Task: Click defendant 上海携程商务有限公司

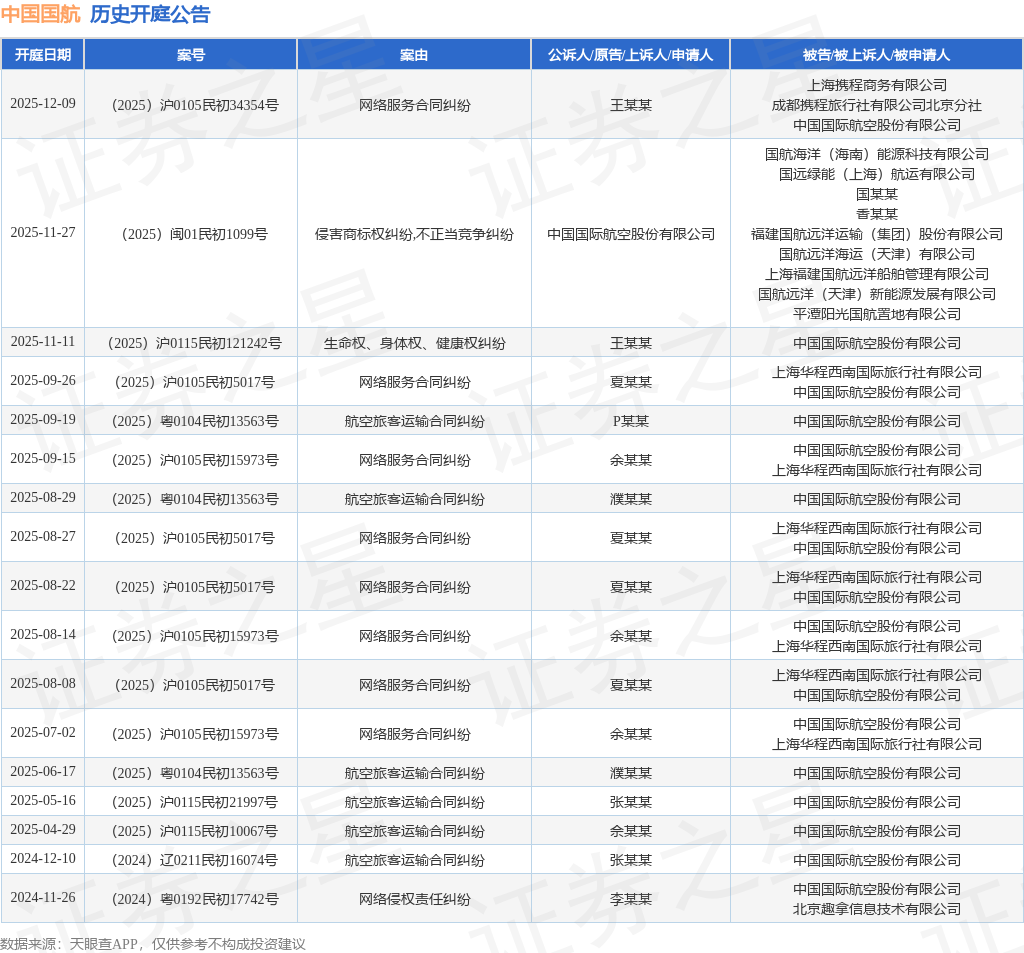Action: (x=876, y=85)
